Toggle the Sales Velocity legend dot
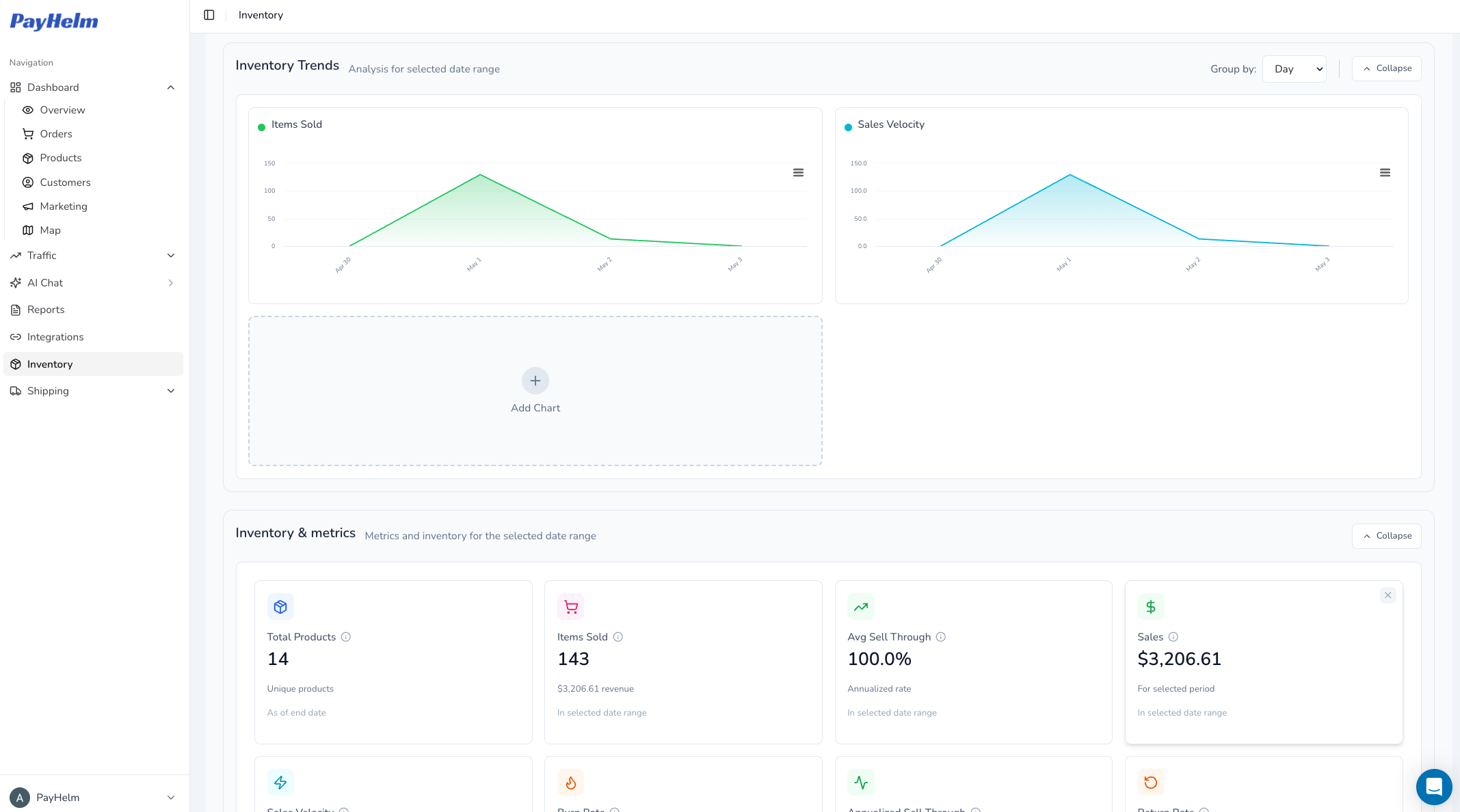The image size is (1460, 812). coord(848,127)
